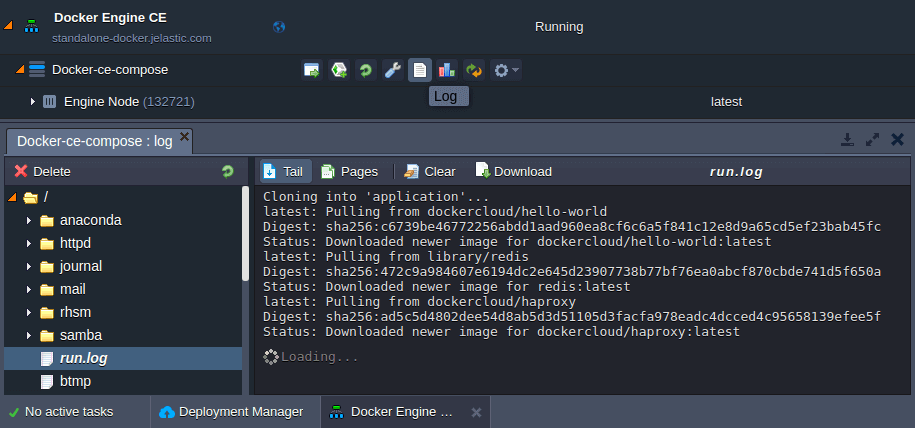This screenshot has width=915, height=428.
Task: Click the Log icon for Docker-ce-compose
Action: coord(420,70)
